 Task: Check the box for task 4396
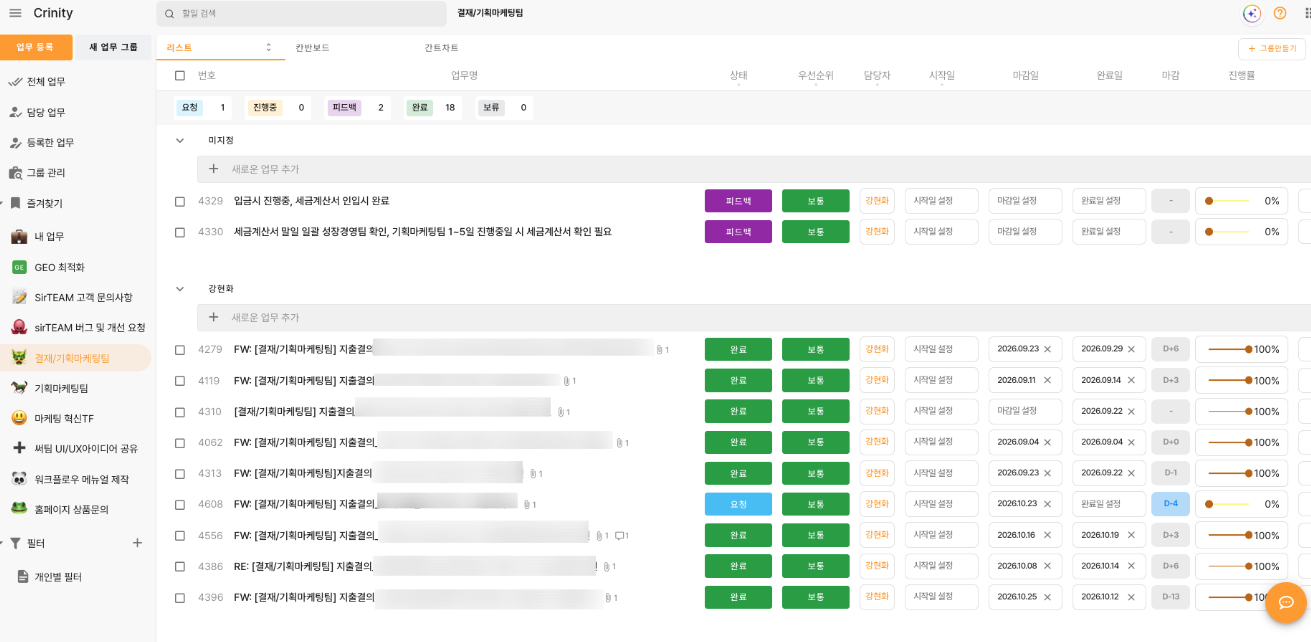[180, 598]
